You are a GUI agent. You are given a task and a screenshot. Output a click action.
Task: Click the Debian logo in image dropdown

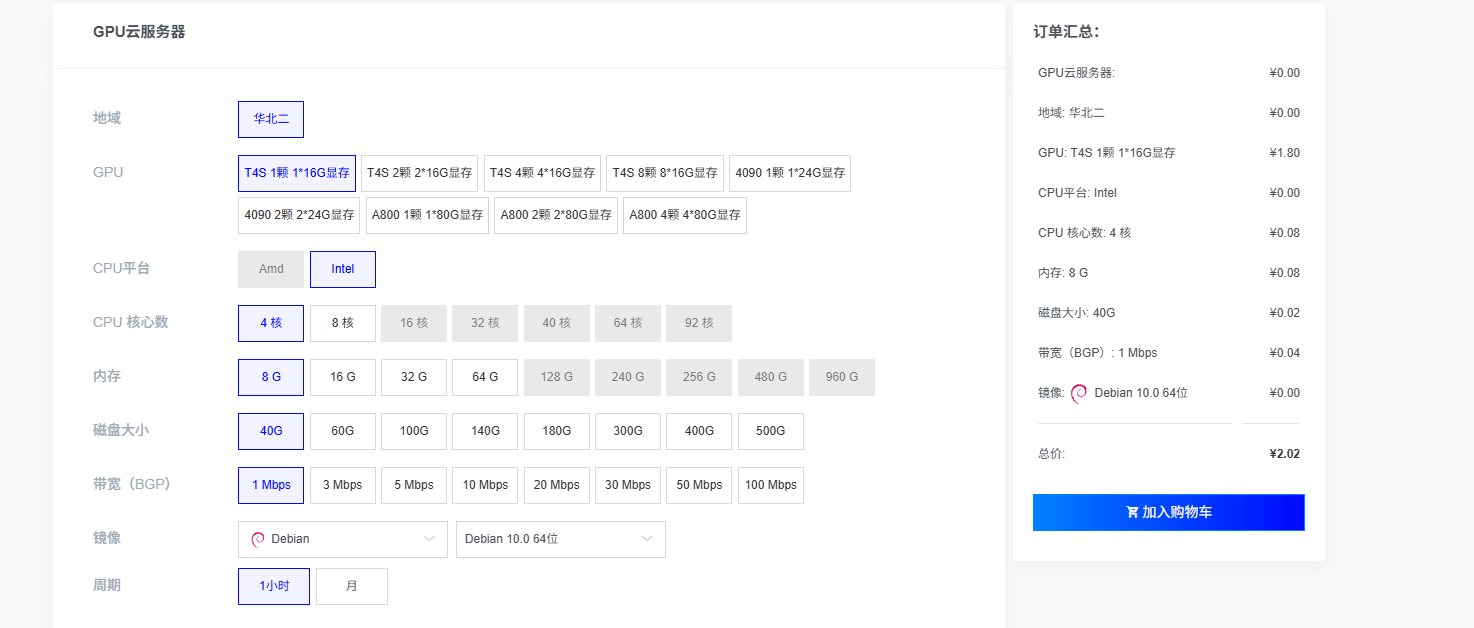tap(258, 539)
